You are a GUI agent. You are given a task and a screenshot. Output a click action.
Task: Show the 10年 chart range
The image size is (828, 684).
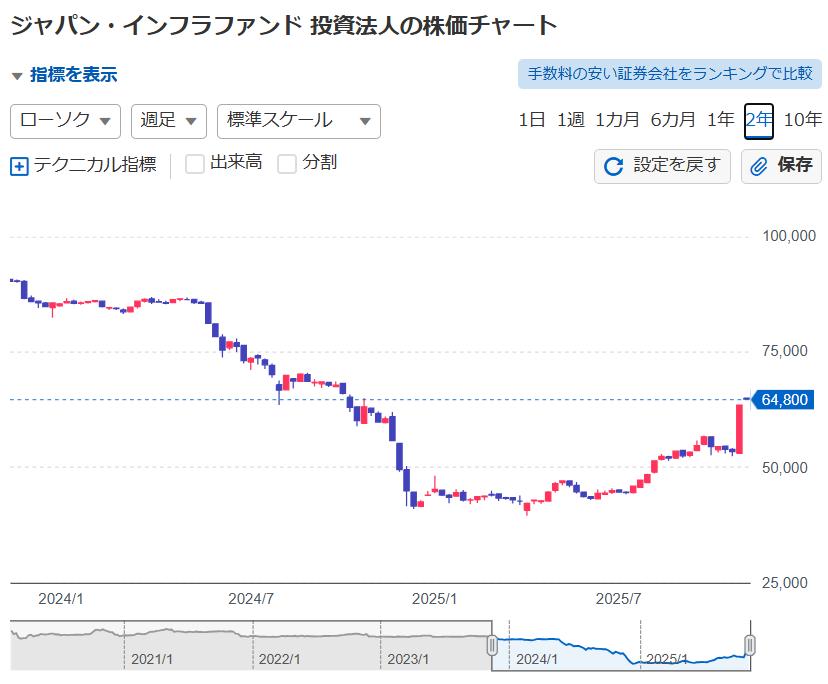(802, 121)
